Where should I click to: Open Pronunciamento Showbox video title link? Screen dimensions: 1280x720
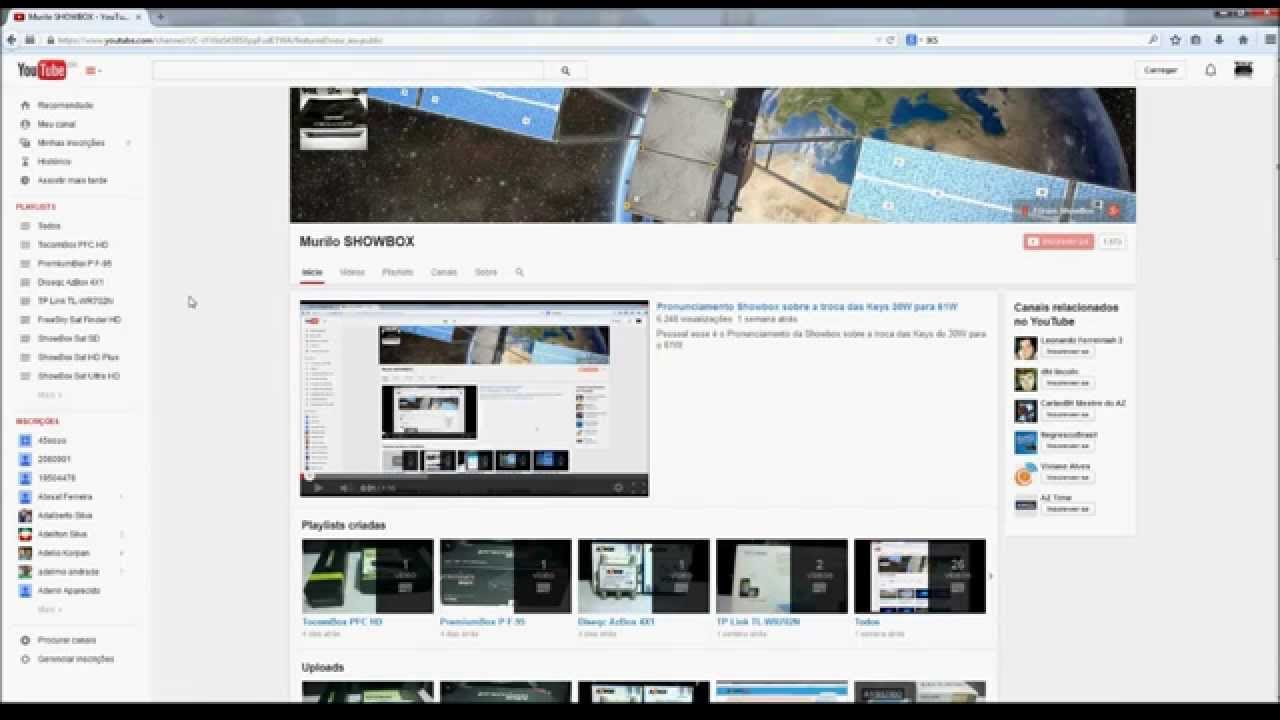point(807,307)
